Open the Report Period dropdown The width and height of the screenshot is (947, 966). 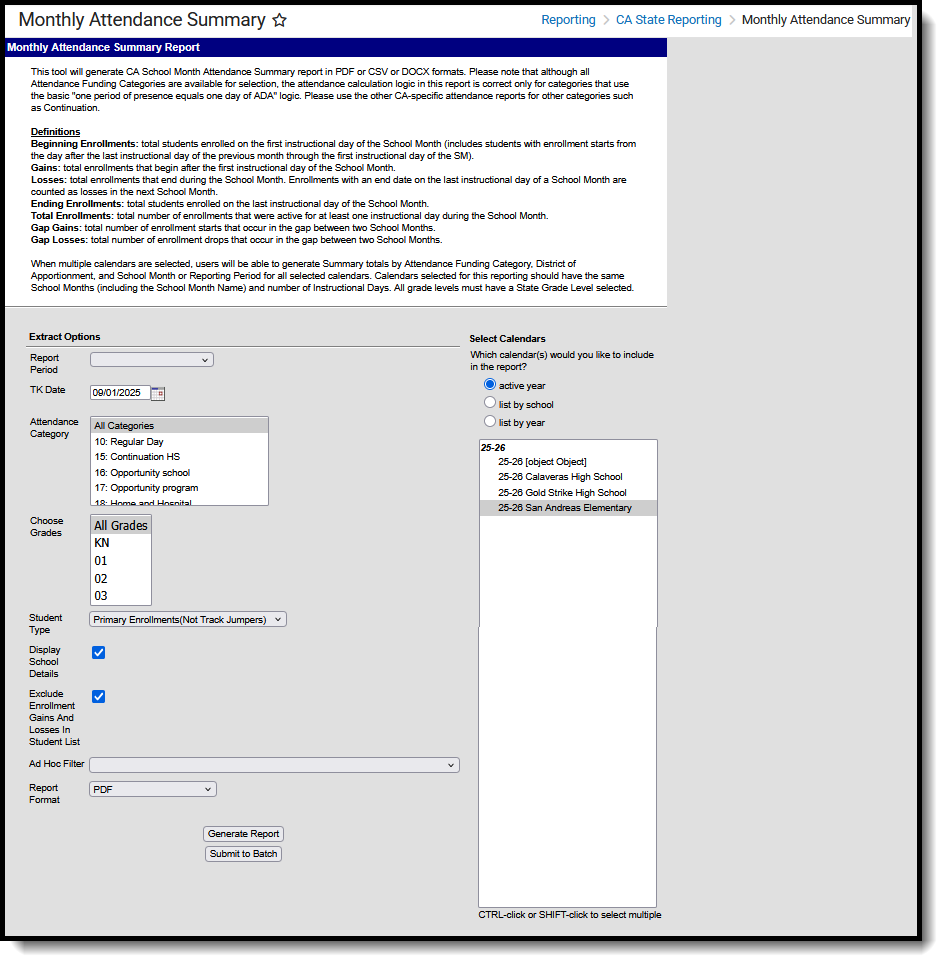coord(151,359)
